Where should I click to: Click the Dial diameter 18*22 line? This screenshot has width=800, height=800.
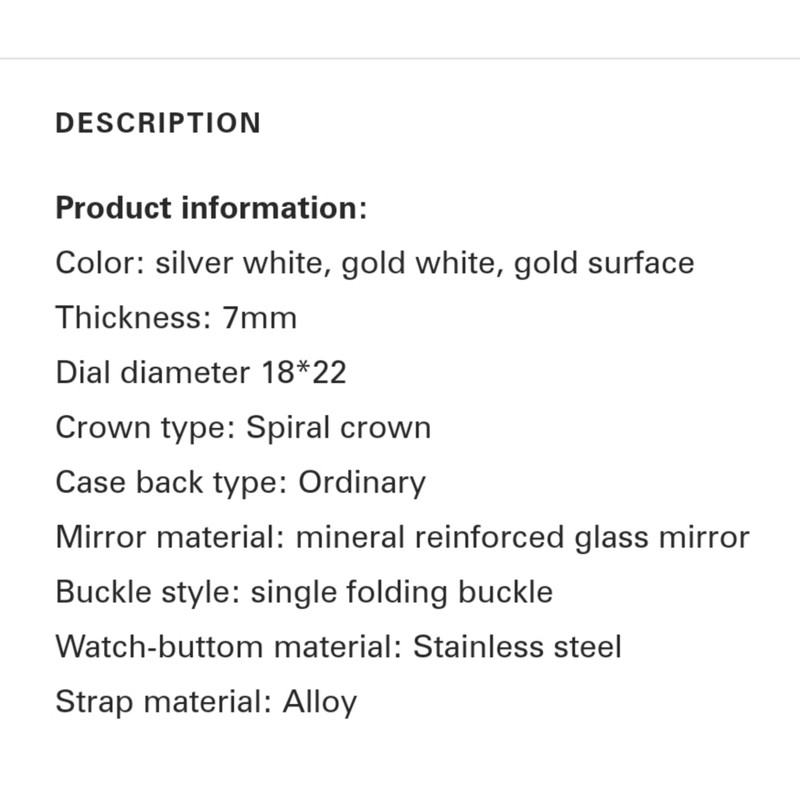pos(201,372)
